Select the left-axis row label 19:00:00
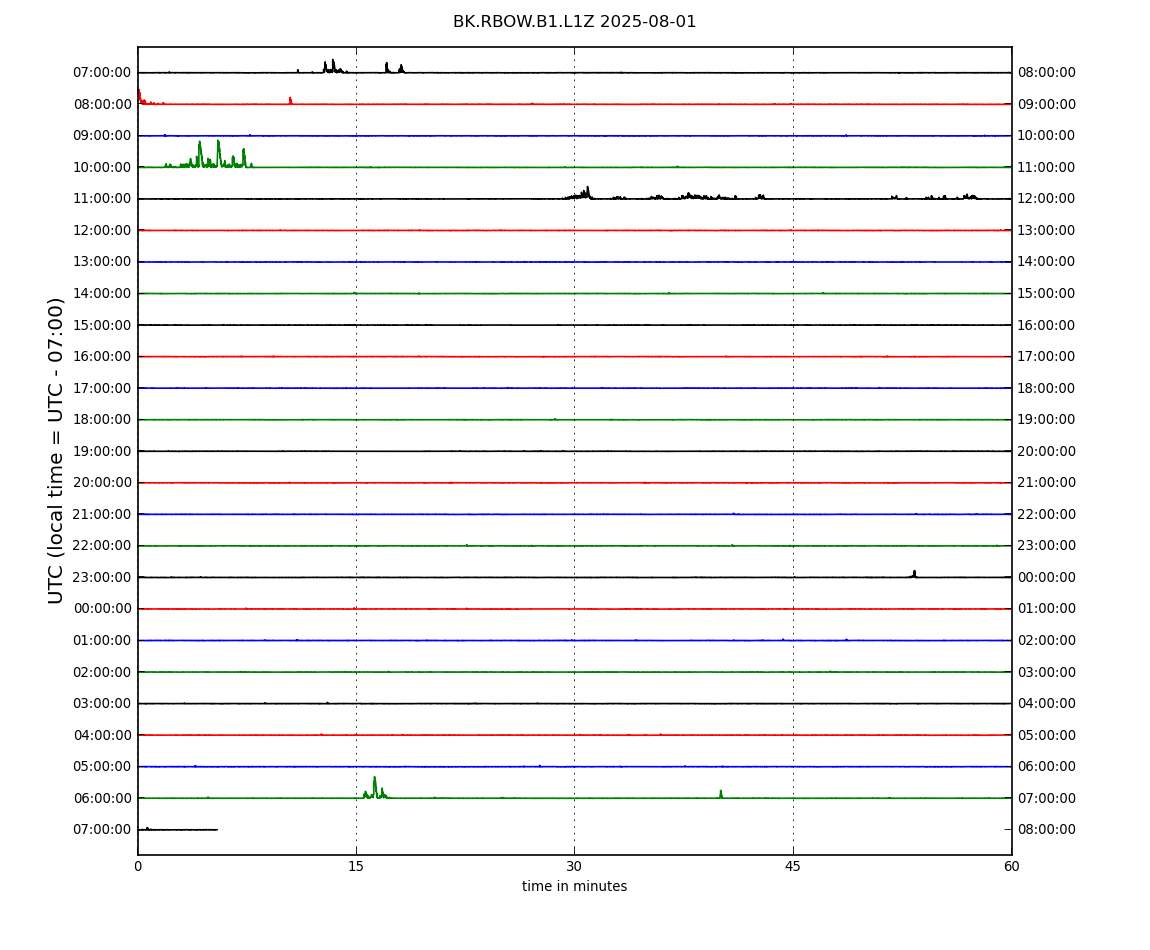Image resolution: width=1150 pixels, height=950 pixels. tap(103, 451)
